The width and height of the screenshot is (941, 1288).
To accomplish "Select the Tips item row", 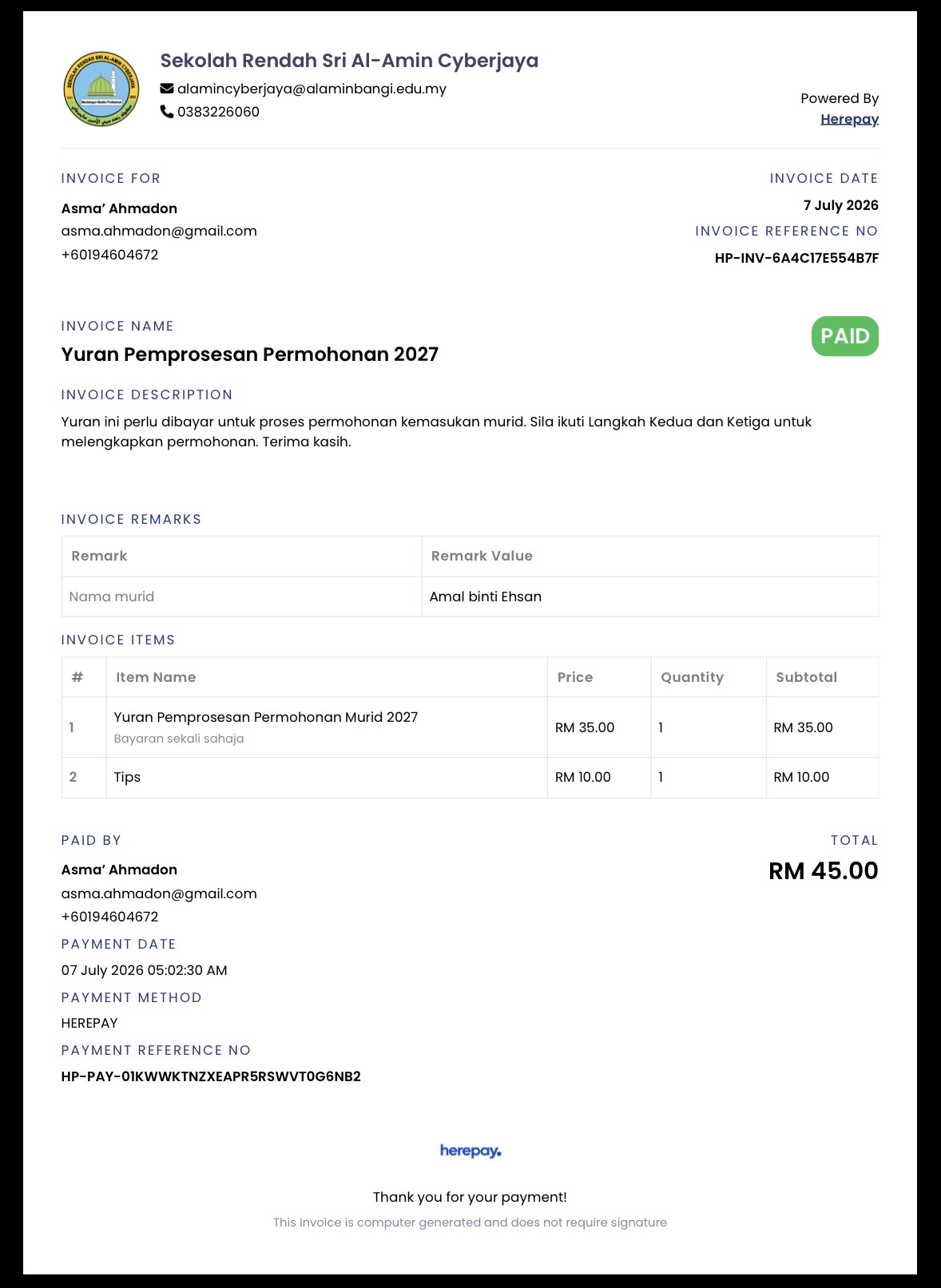I will pos(470,778).
